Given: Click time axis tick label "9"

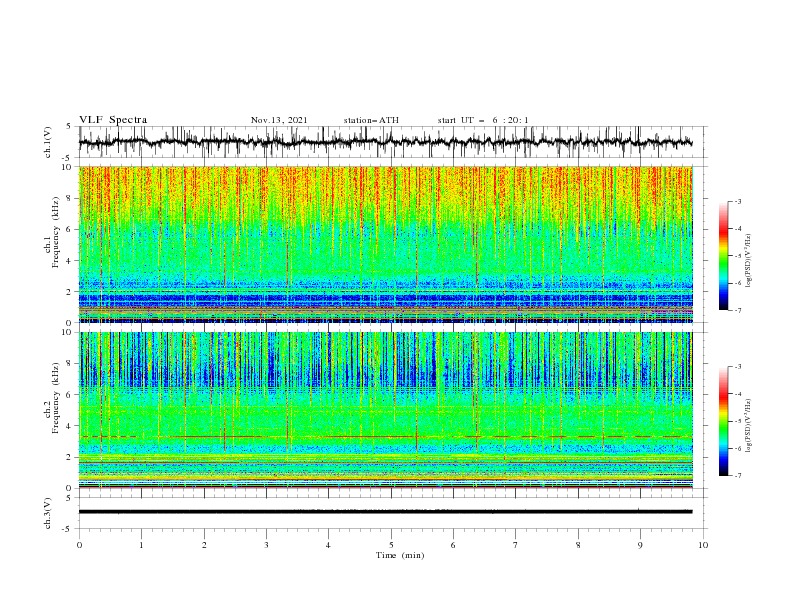Looking at the screenshot, I should [640, 545].
